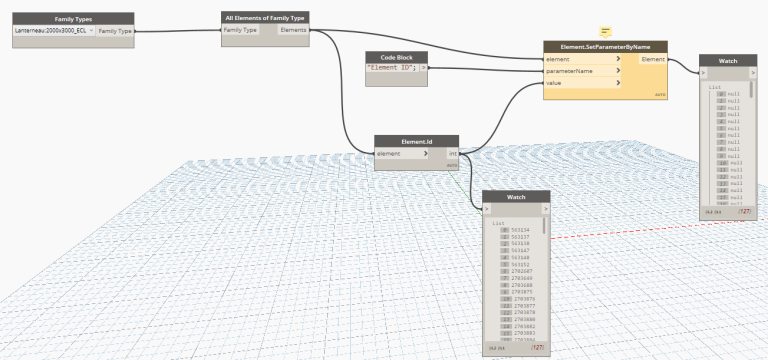Image resolution: width=768 pixels, height=360 pixels.
Task: Select ID value 2703688 in Watch list
Action: coord(522,285)
